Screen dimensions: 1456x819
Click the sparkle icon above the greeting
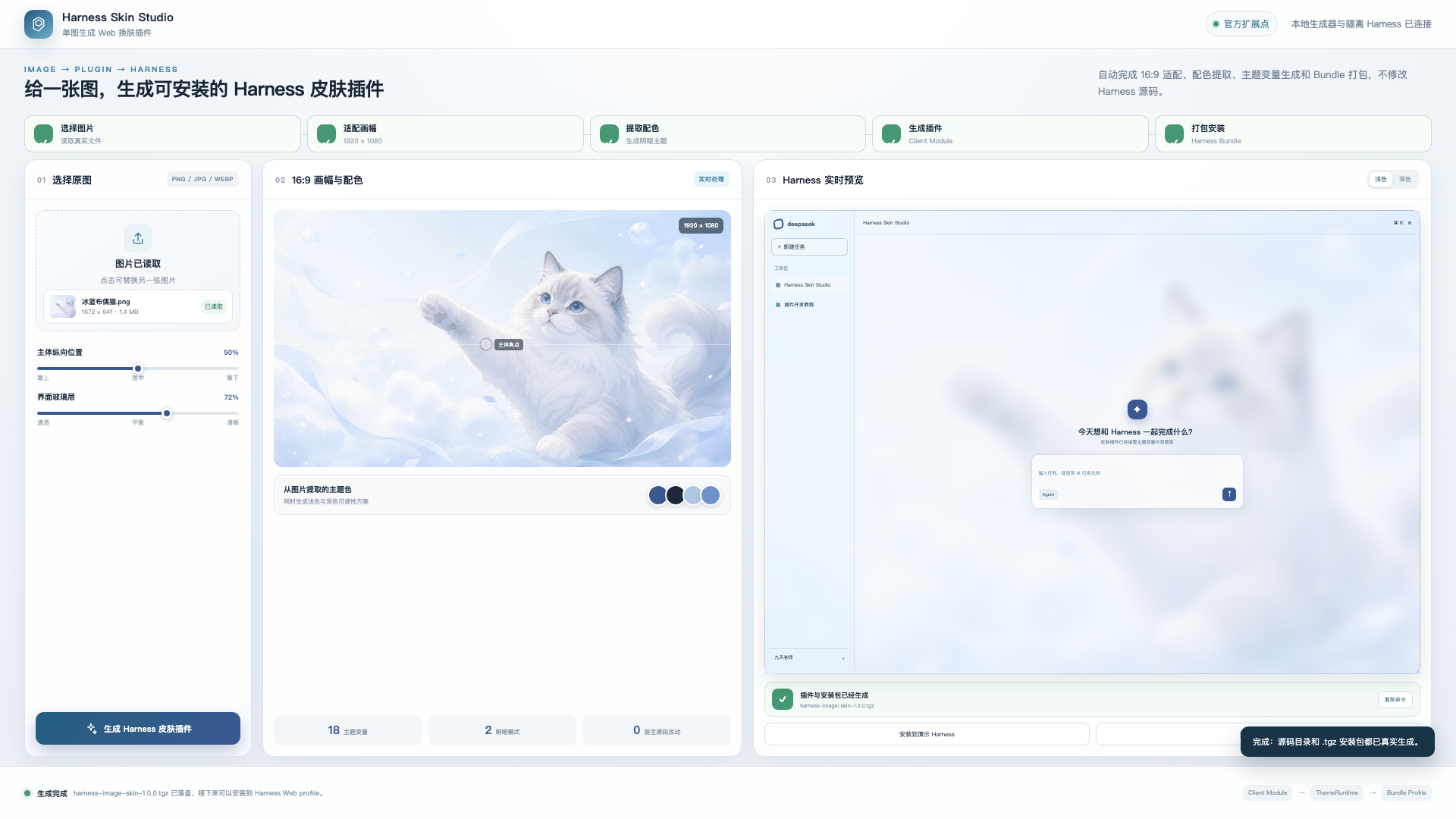tap(1137, 409)
